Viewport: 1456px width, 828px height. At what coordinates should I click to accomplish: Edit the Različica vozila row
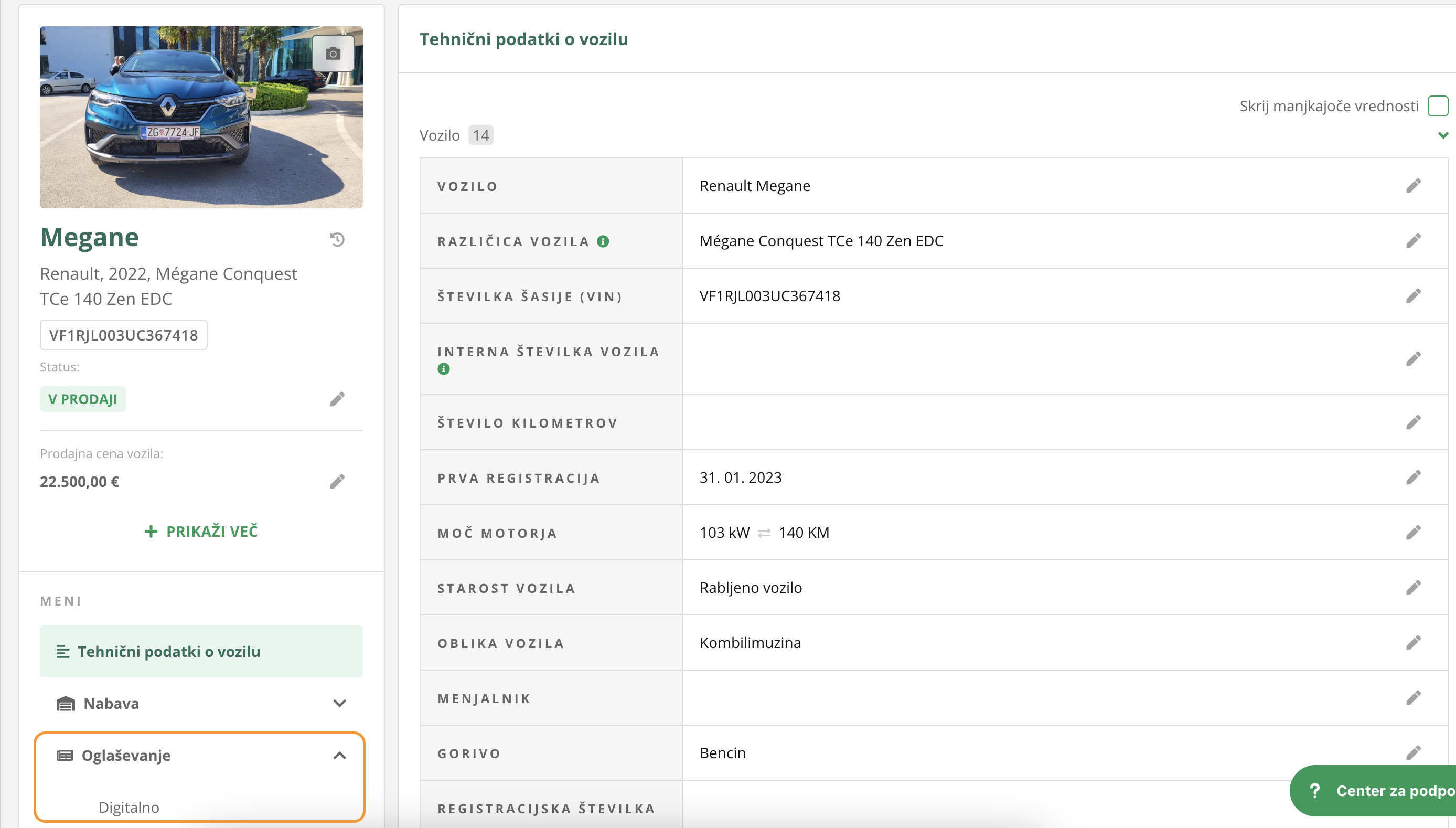coord(1414,240)
